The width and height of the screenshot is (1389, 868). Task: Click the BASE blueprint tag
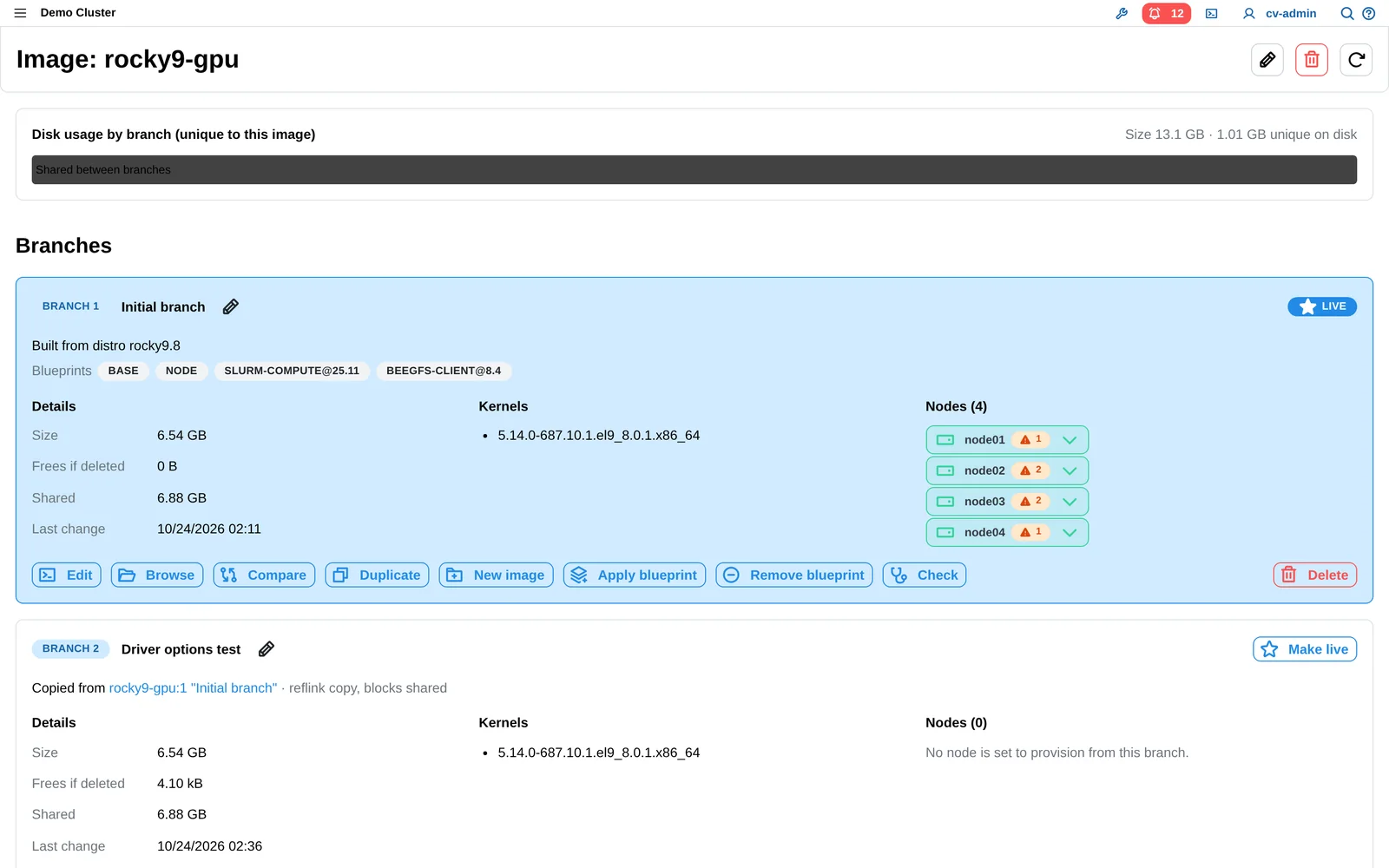click(x=123, y=372)
